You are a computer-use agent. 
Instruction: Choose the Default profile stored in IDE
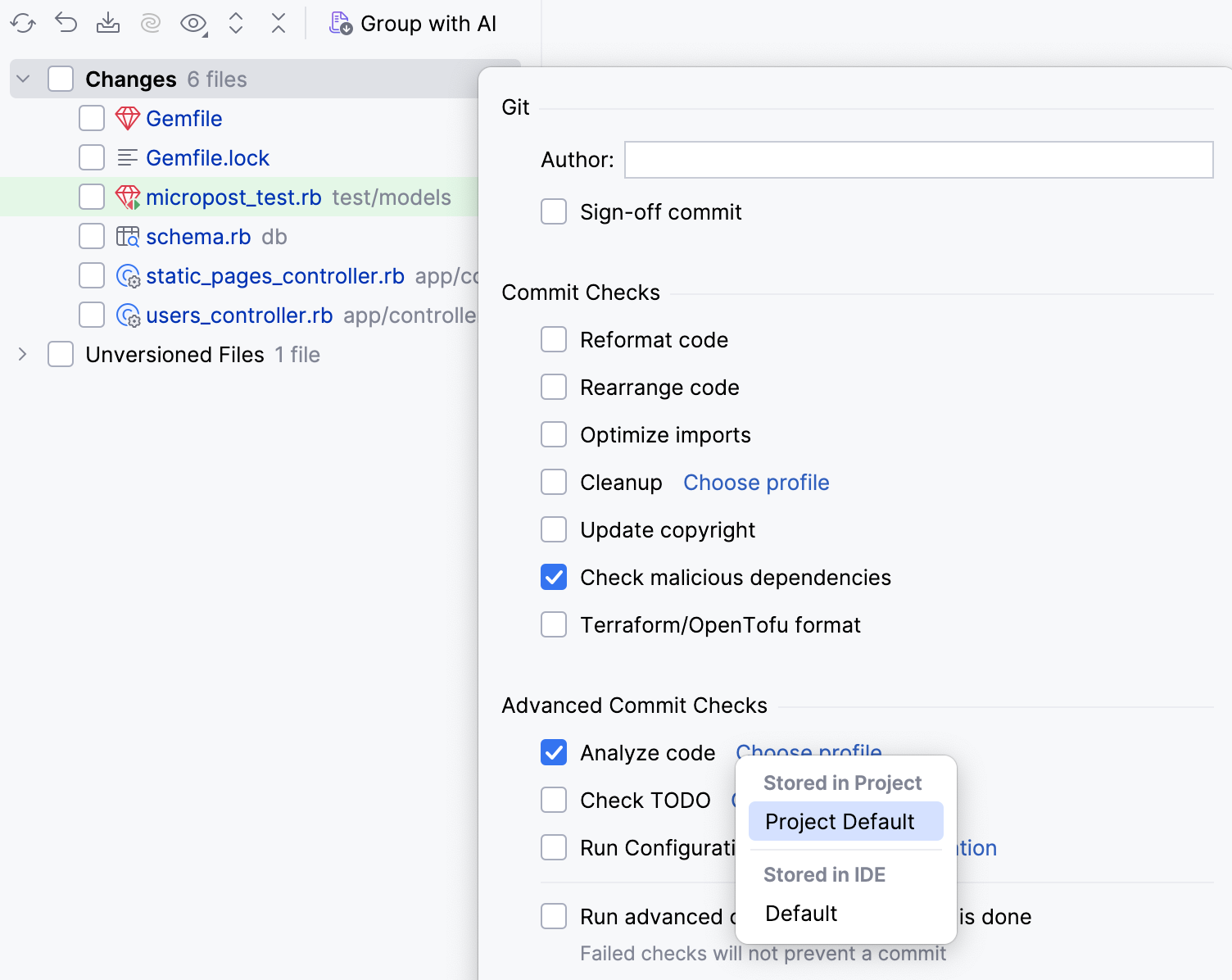801,914
